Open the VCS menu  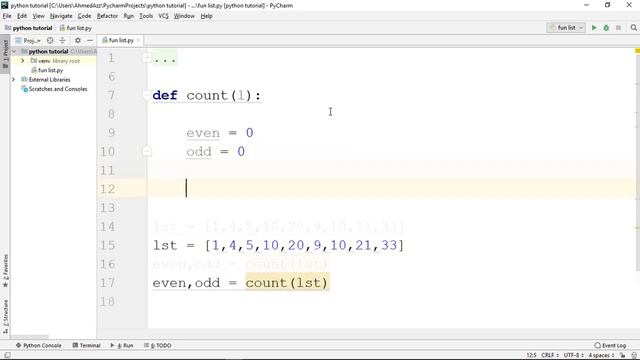click(163, 16)
